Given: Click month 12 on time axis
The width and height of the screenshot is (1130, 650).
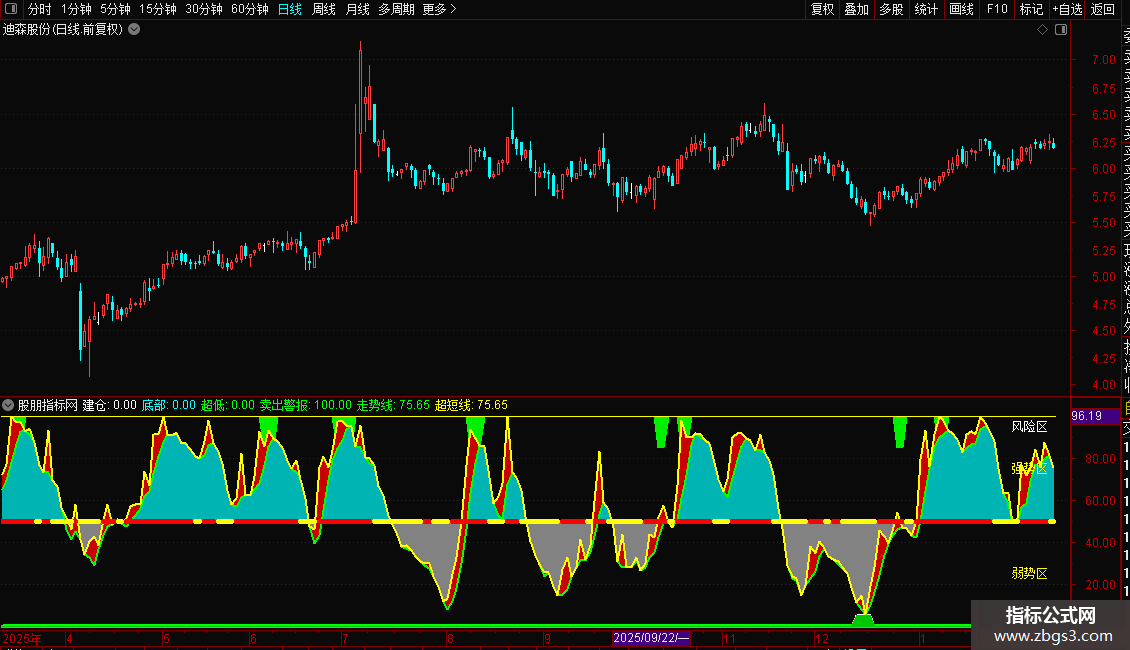Looking at the screenshot, I should (x=822, y=638).
